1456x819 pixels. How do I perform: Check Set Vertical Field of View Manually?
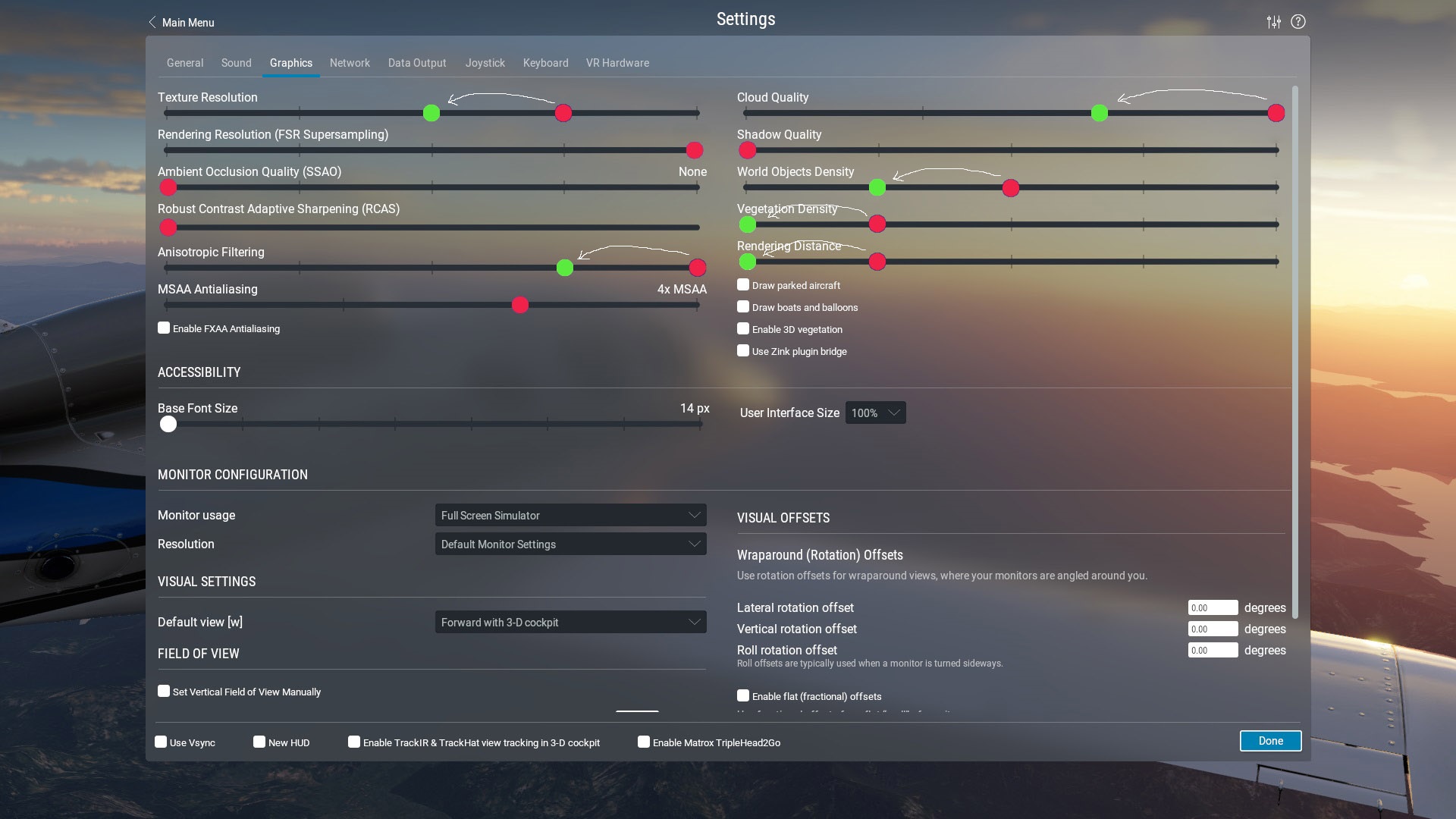[x=164, y=692]
